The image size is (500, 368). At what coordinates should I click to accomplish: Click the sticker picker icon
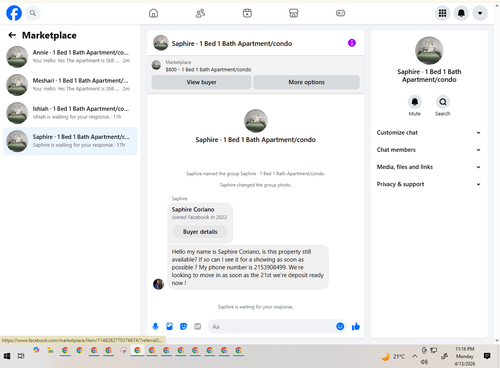click(183, 326)
